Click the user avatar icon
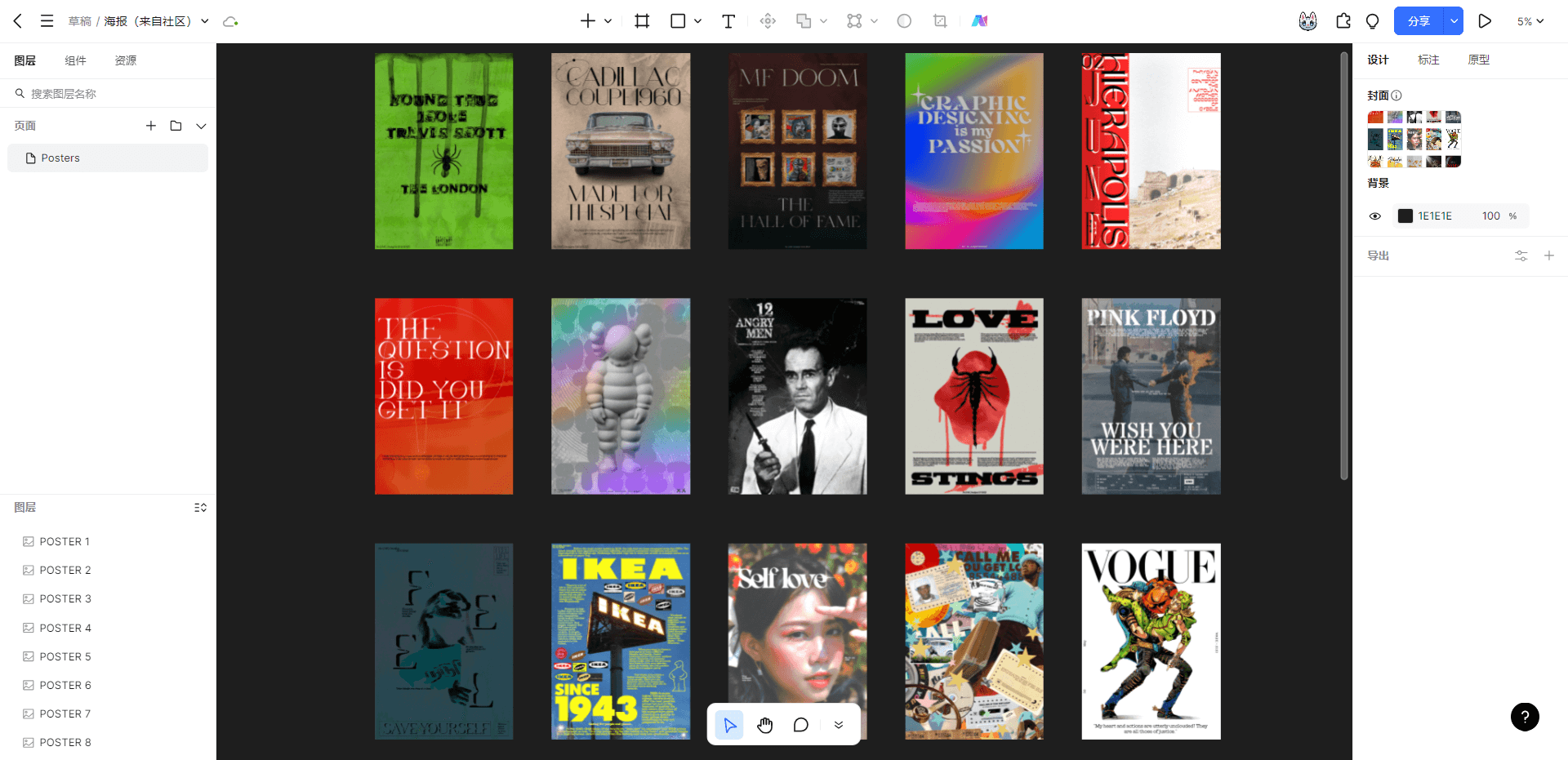 [1307, 21]
